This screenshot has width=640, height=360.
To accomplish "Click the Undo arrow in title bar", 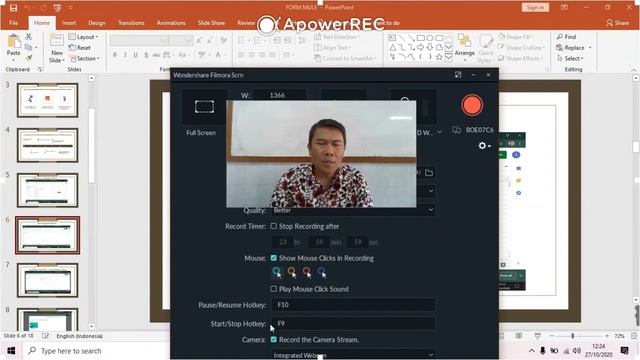I will pyautogui.click(x=27, y=8).
